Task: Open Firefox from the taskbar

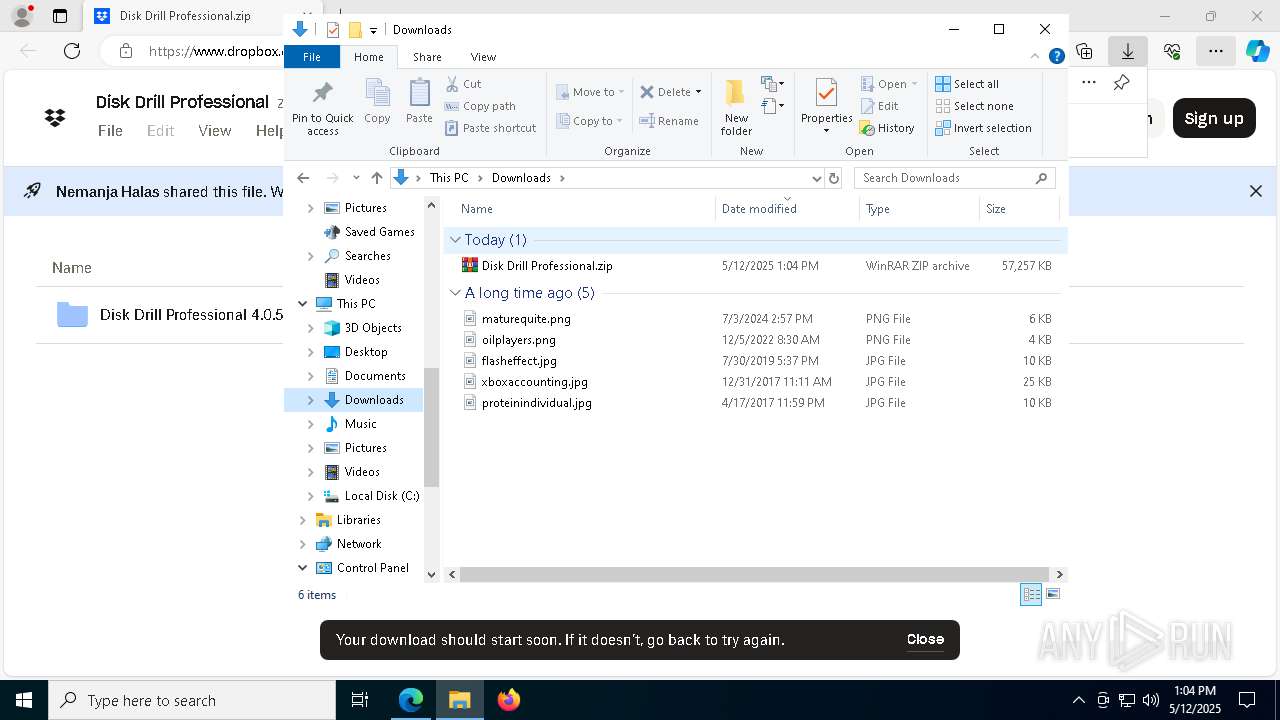Action: pos(508,700)
